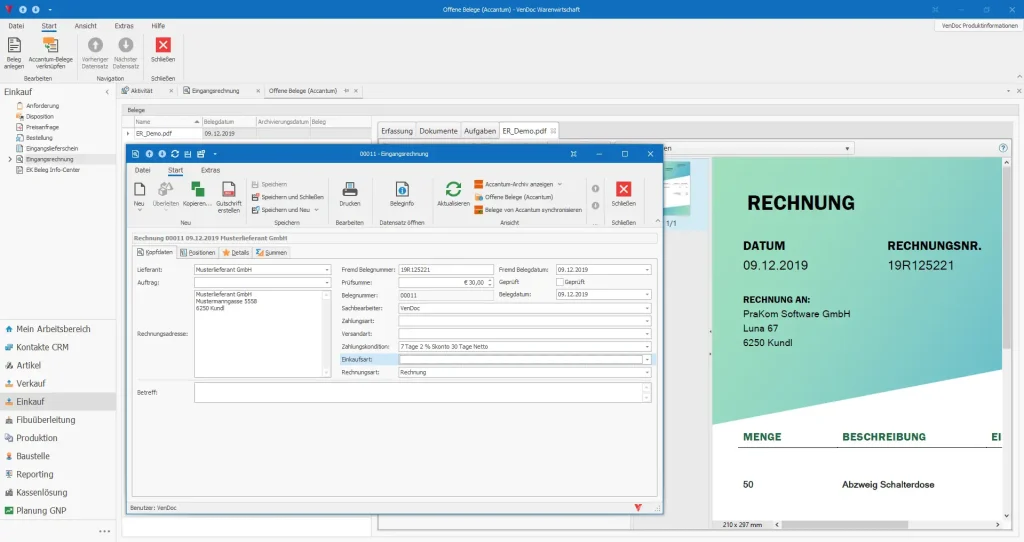Open the Einkaufsart dropdown arrow
Screen dimensions: 1024x542
[x=647, y=360]
